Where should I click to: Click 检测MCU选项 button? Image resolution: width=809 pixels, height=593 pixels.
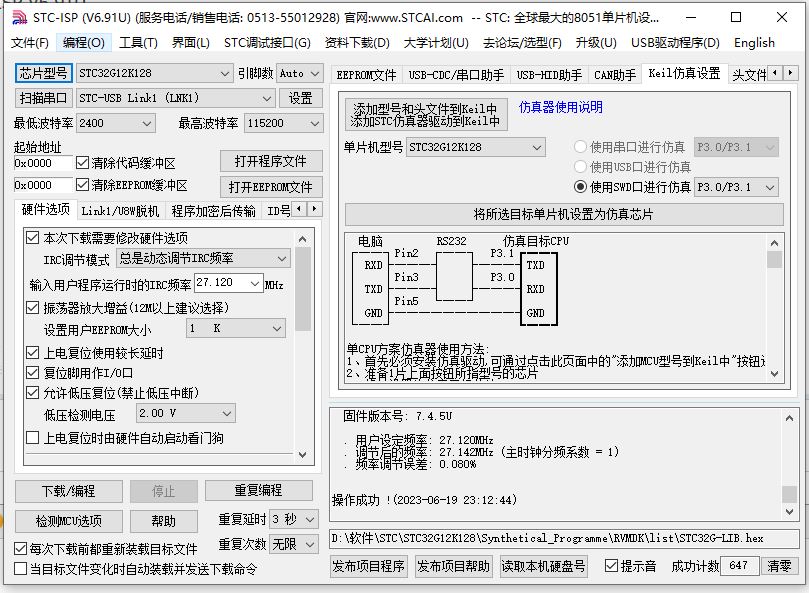pos(69,521)
